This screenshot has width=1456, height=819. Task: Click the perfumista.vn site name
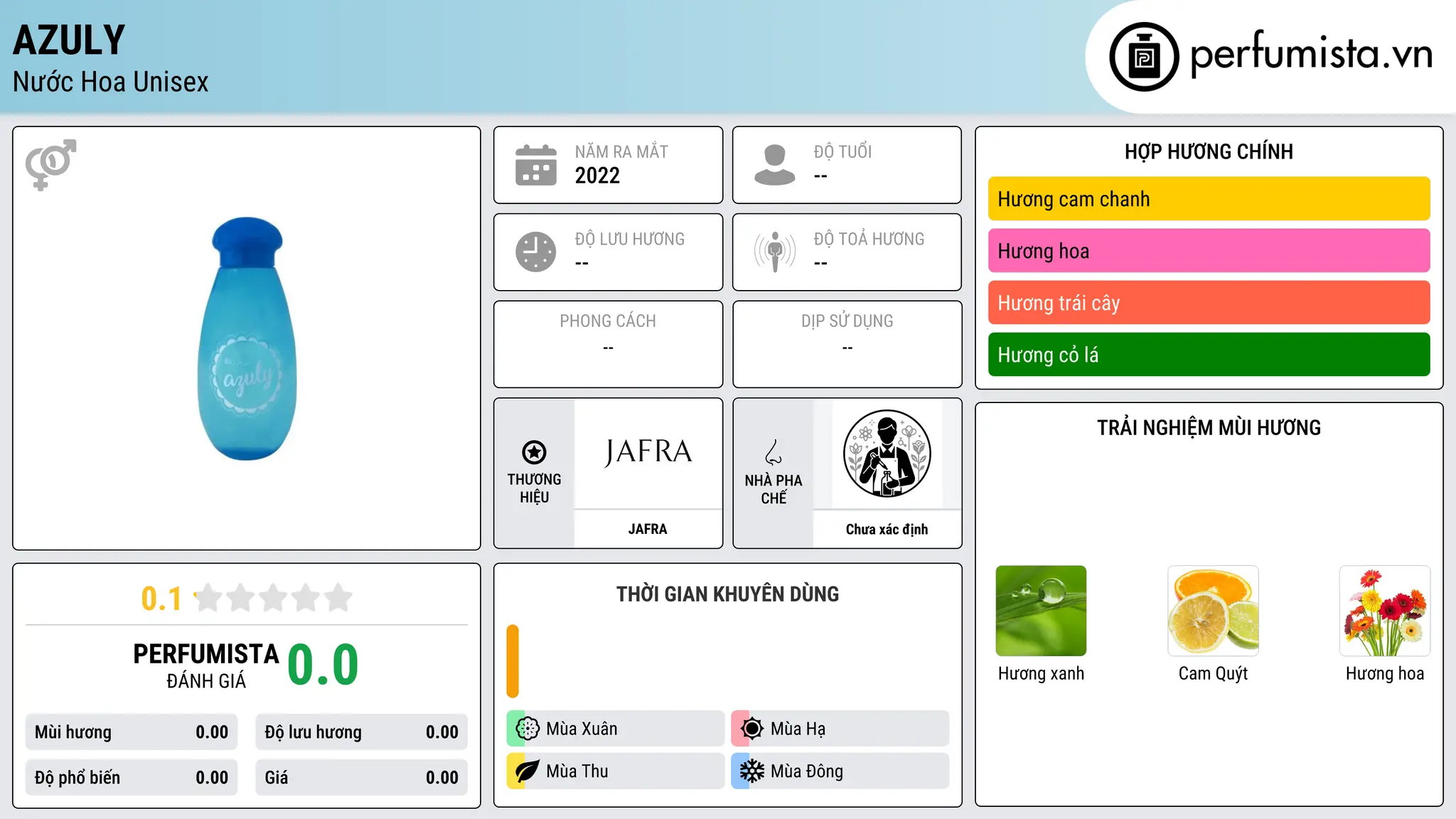[1311, 55]
